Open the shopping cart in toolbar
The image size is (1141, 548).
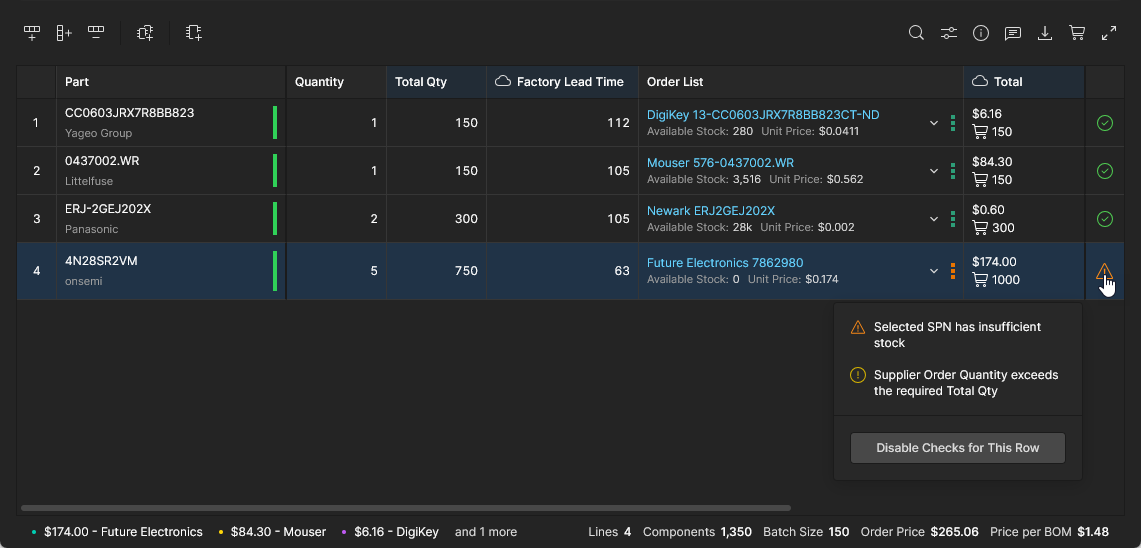tap(1077, 33)
